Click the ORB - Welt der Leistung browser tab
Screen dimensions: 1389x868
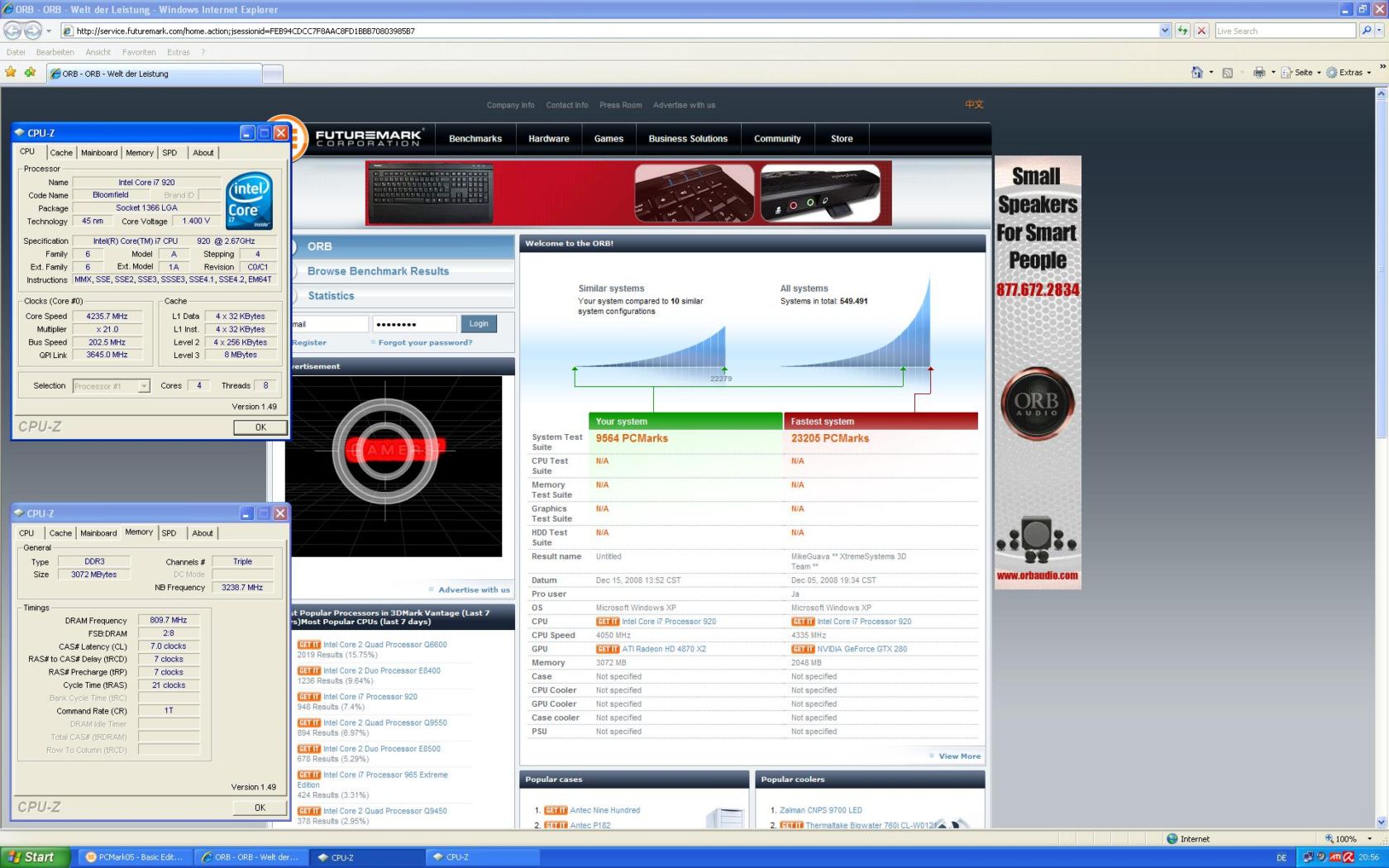click(x=154, y=74)
